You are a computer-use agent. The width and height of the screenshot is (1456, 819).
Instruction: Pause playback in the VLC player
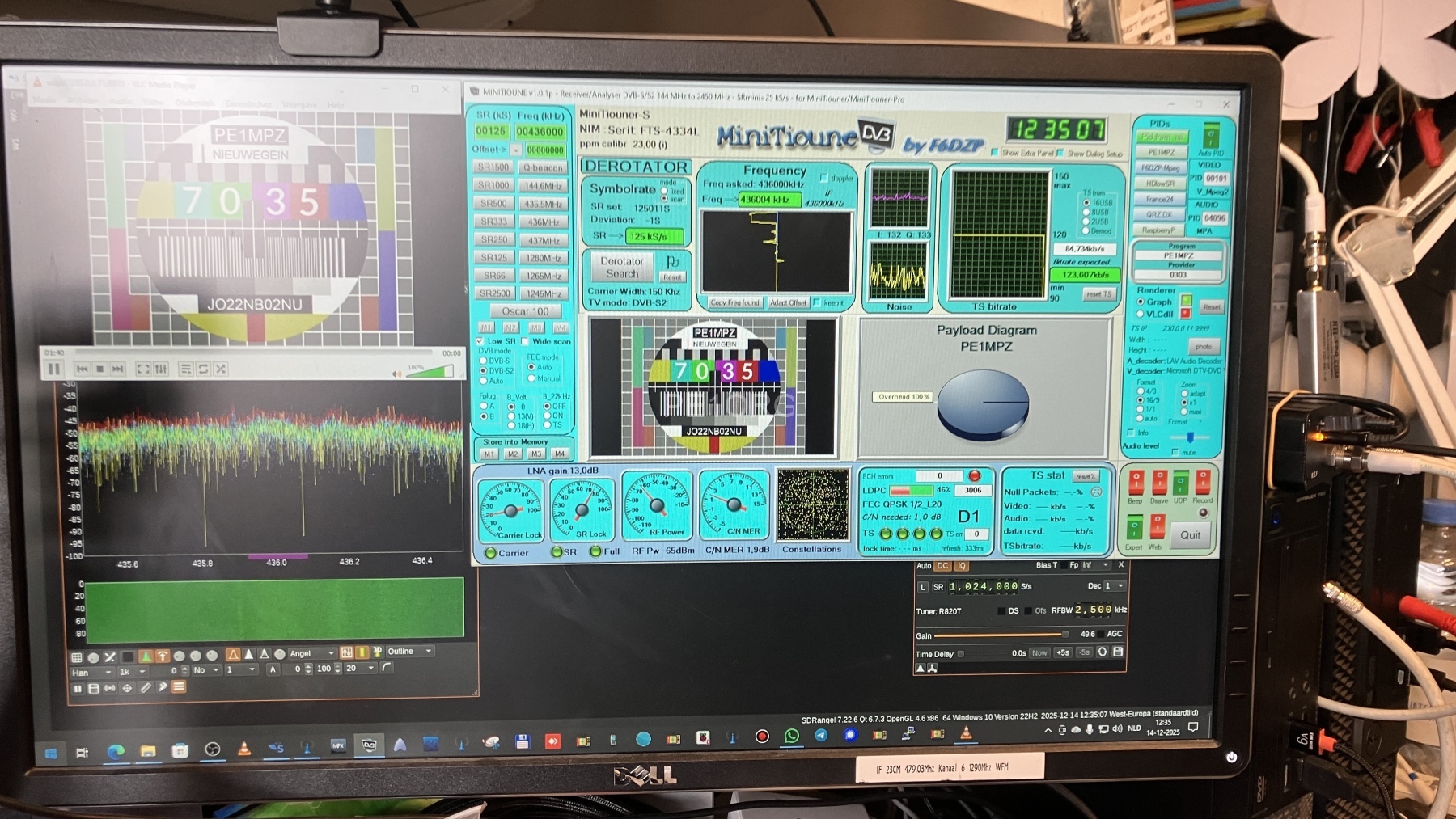(54, 369)
